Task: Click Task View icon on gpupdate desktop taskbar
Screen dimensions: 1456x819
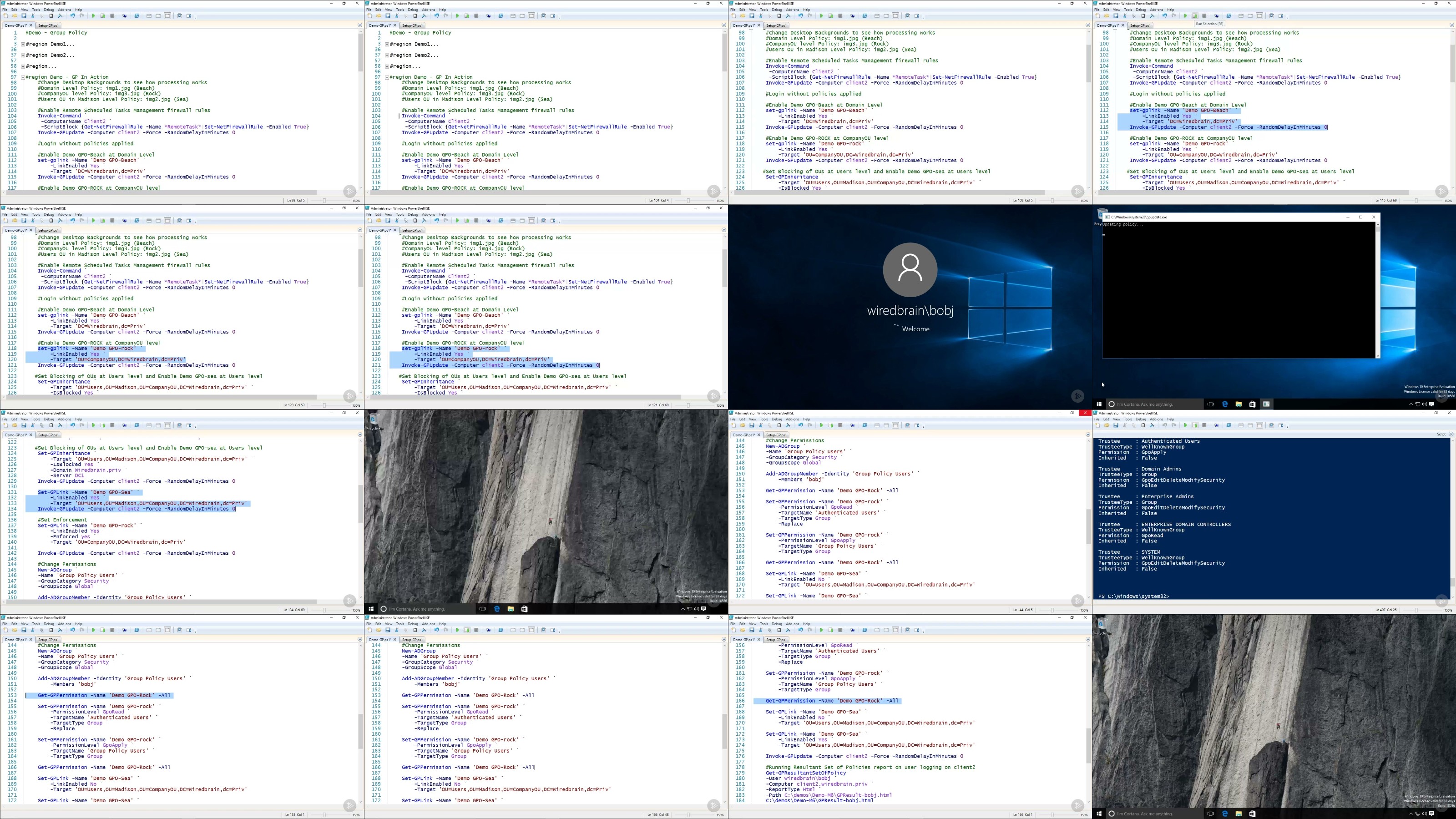Action: click(x=1210, y=404)
